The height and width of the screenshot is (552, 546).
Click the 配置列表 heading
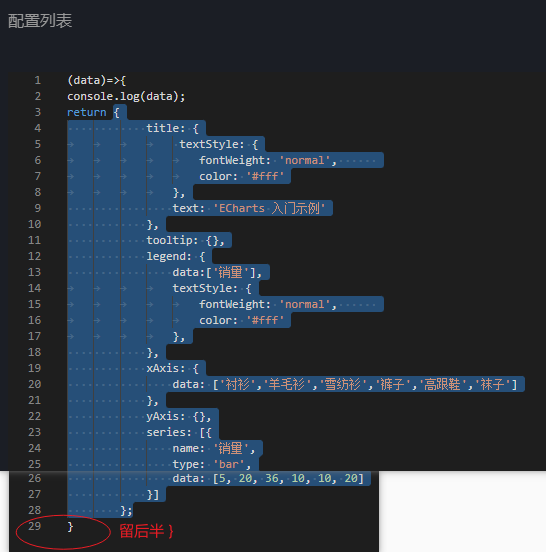40,21
